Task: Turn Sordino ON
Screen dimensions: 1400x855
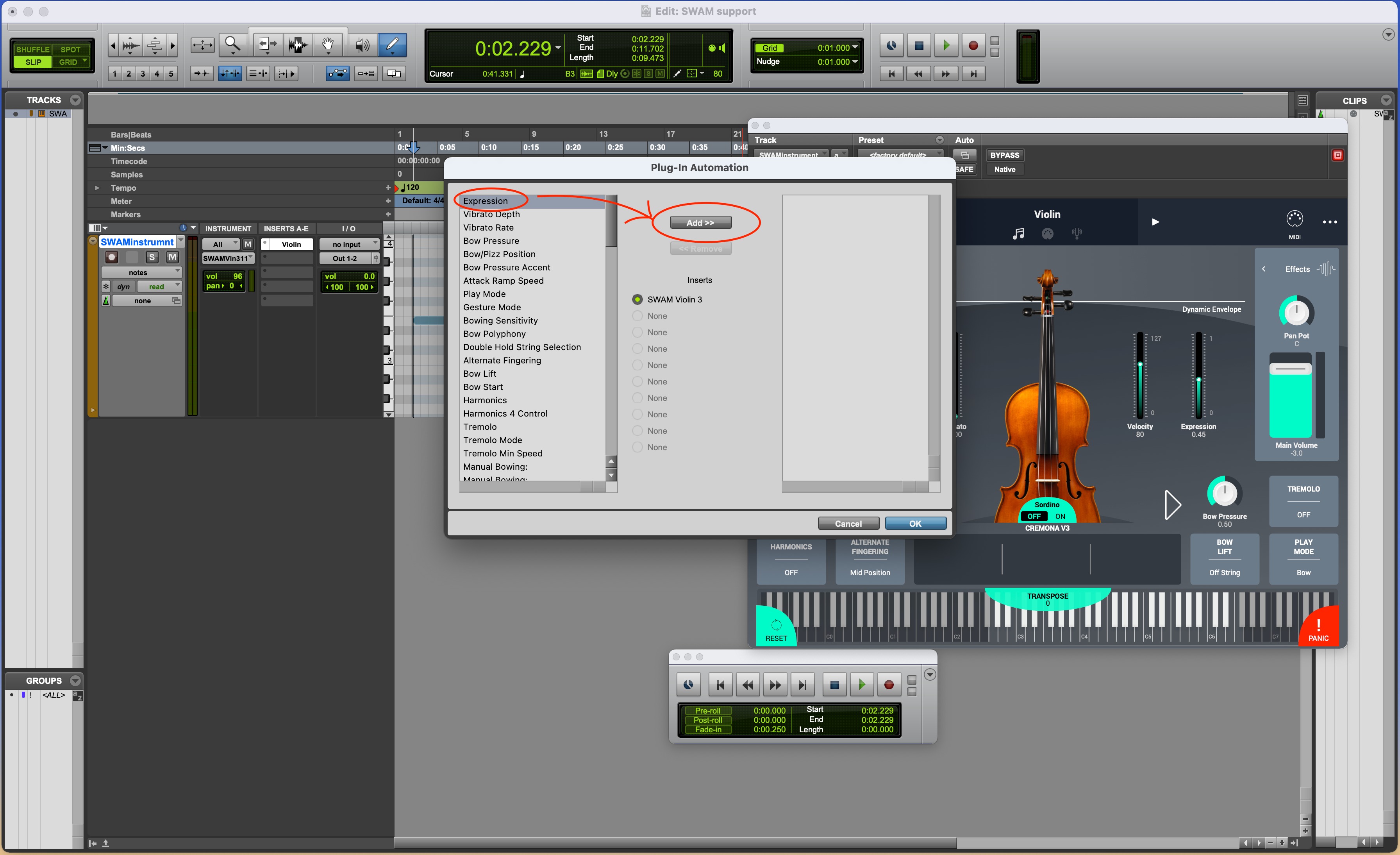Action: 1060,516
